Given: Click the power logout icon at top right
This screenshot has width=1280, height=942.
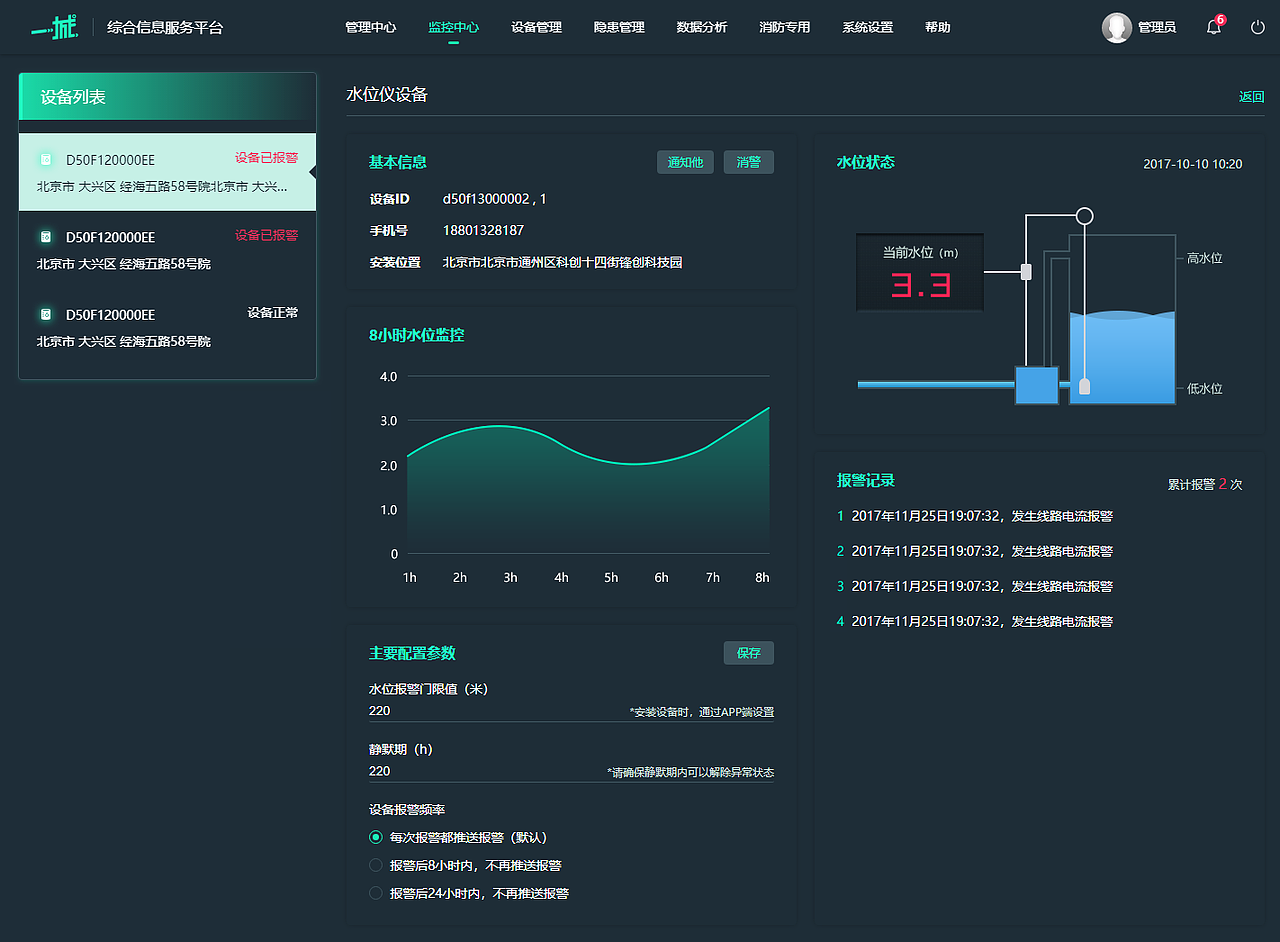Looking at the screenshot, I should 1256,27.
